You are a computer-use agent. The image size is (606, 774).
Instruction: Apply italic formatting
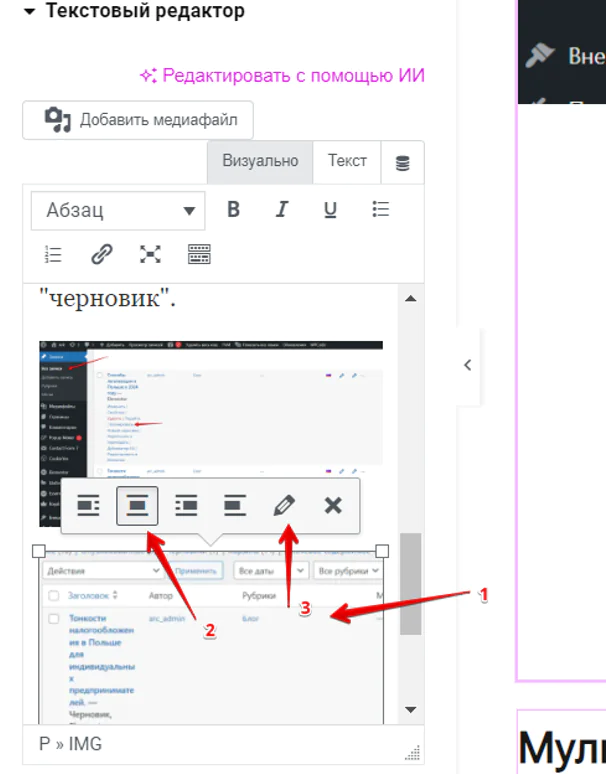pyautogui.click(x=282, y=210)
